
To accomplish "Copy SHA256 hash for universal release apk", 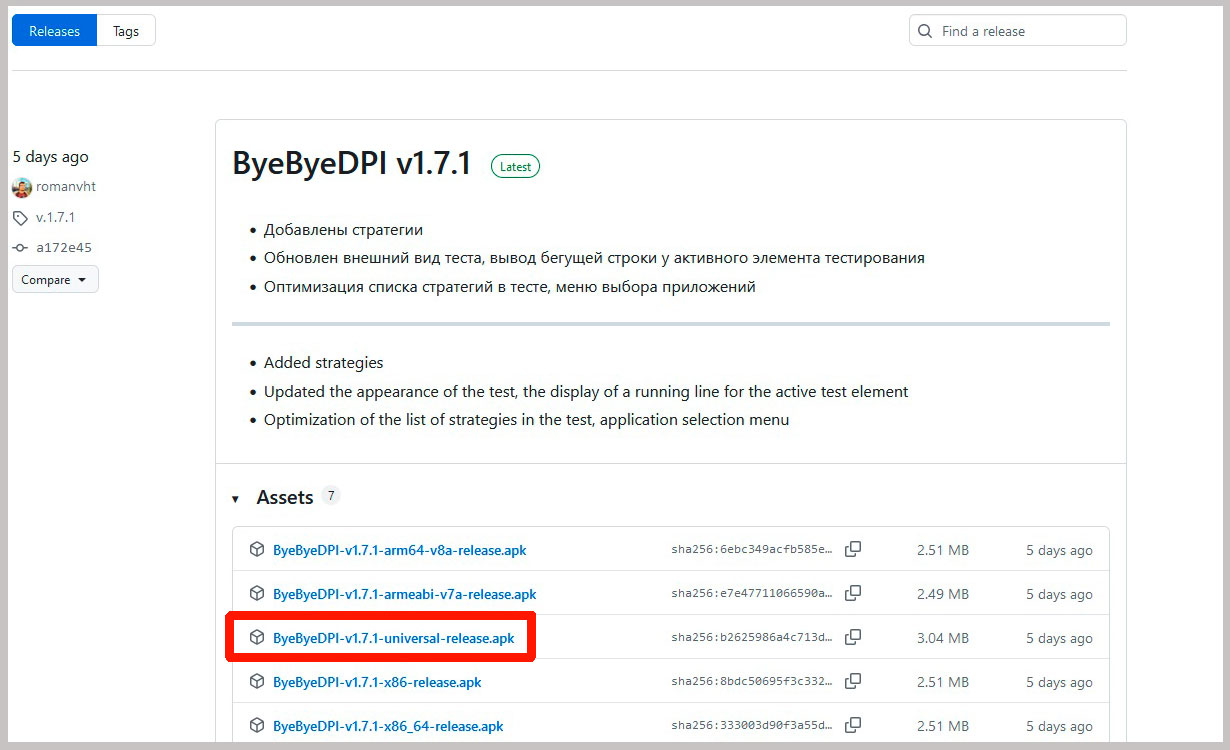I will tap(853, 637).
